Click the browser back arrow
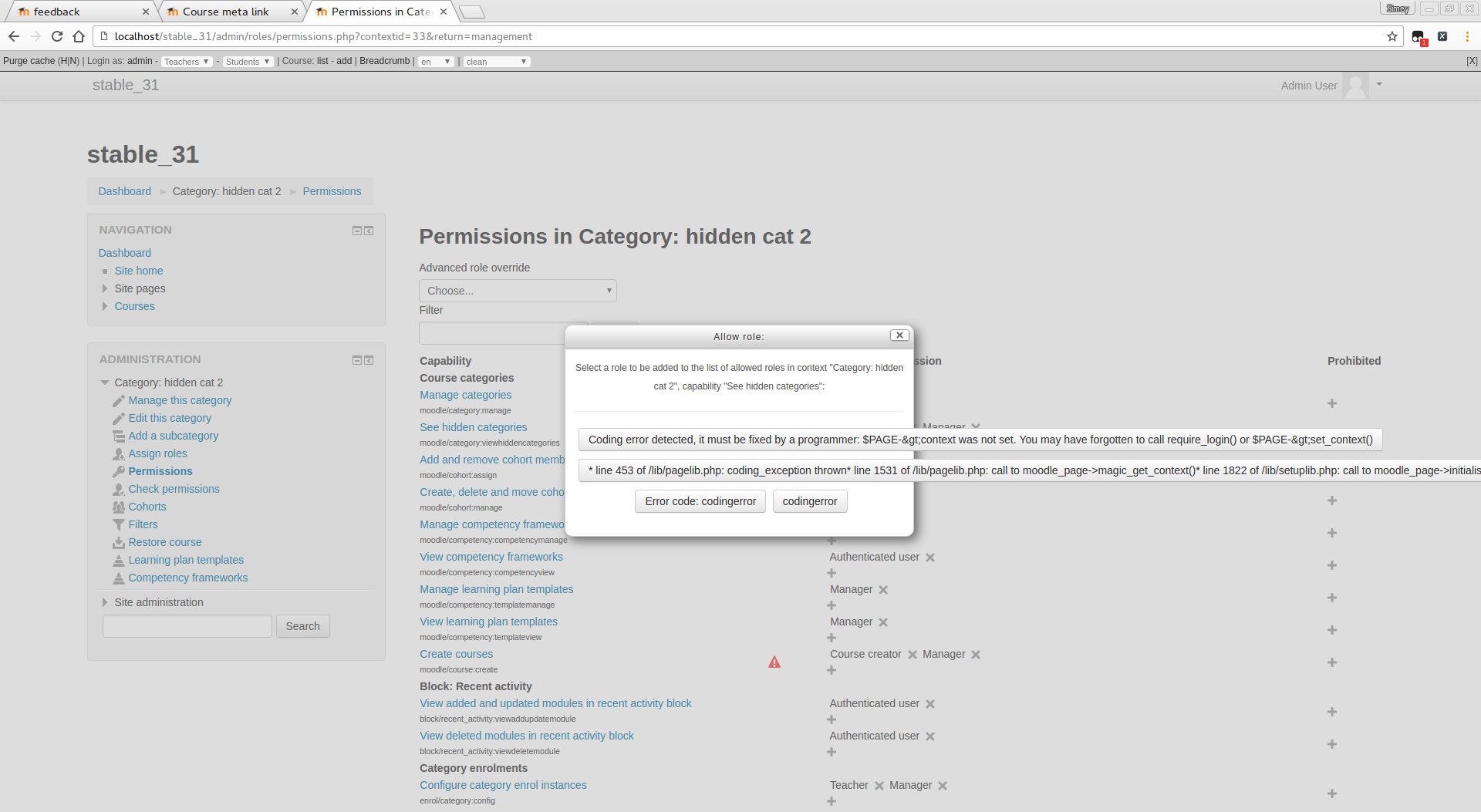Image resolution: width=1481 pixels, height=812 pixels. (x=14, y=36)
